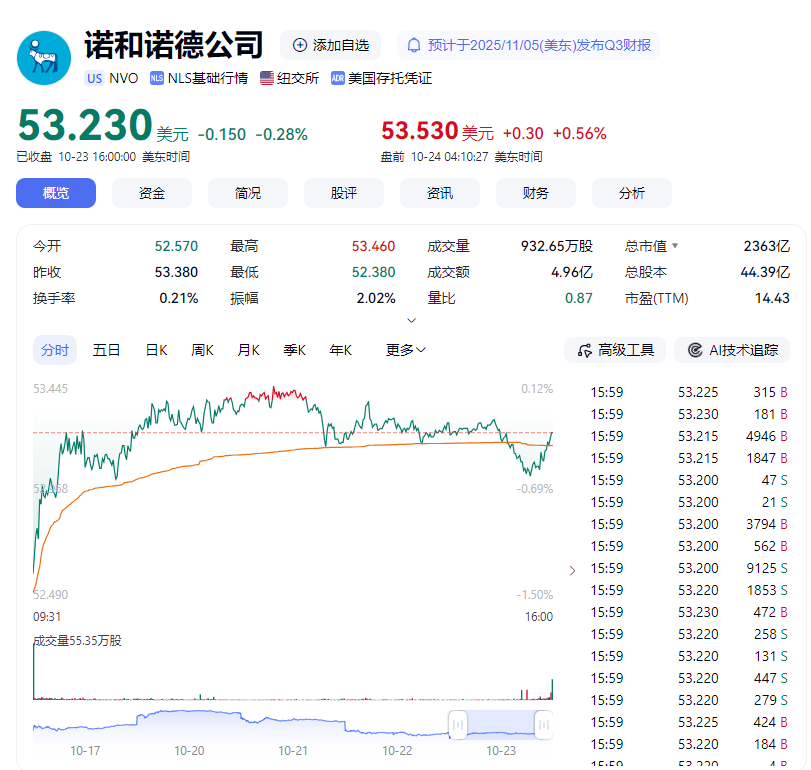Image resolution: width=811 pixels, height=770 pixels.
Task: Click the US flag icon beside 纽交所
Action: point(267,78)
